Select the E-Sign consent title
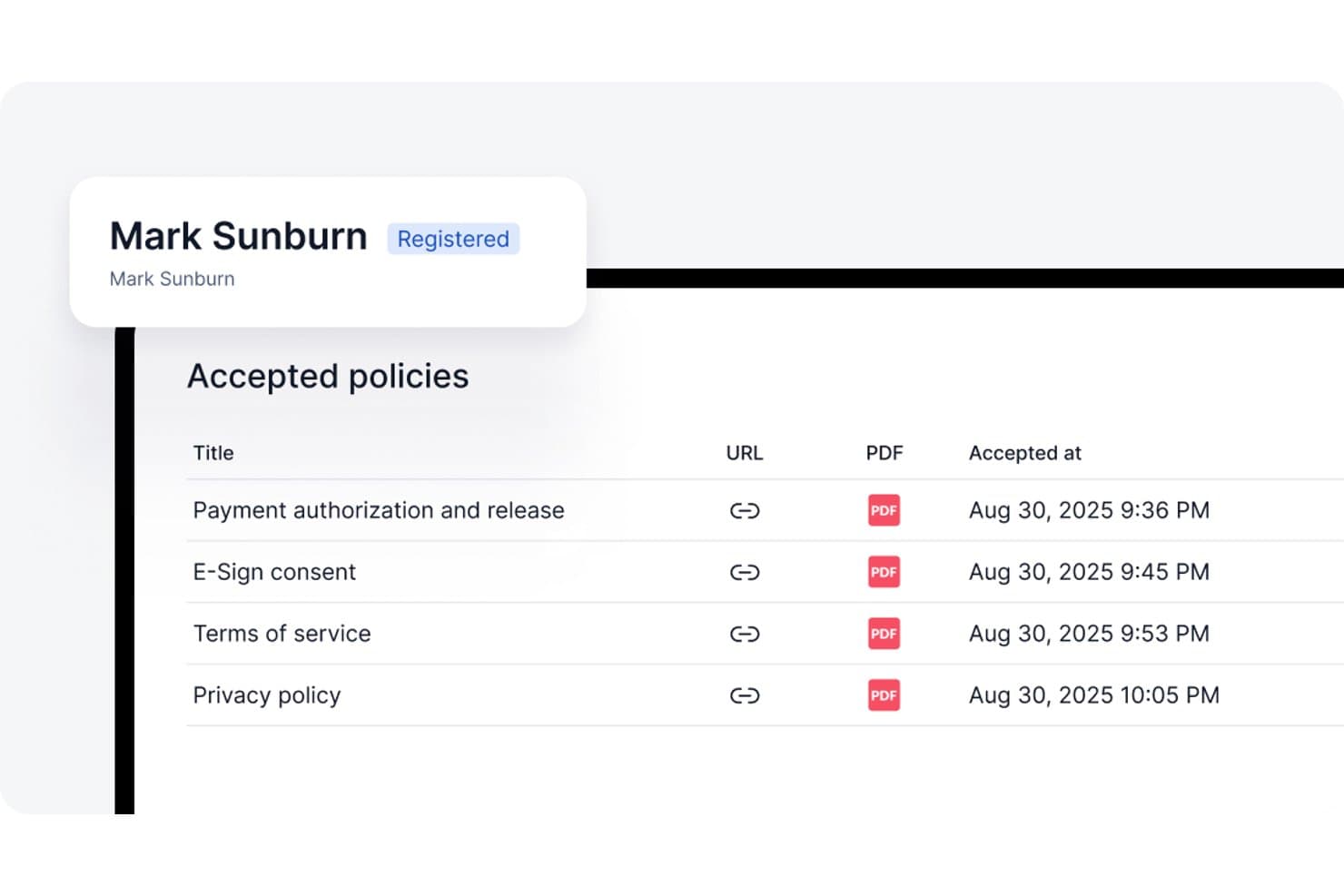Screen dimensions: 1344x896 pyautogui.click(x=274, y=573)
